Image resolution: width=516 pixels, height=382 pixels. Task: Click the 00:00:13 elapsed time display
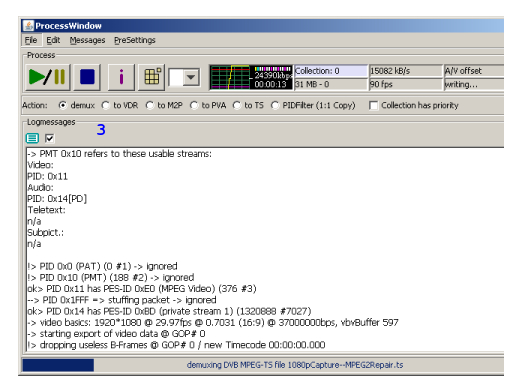tap(270, 84)
